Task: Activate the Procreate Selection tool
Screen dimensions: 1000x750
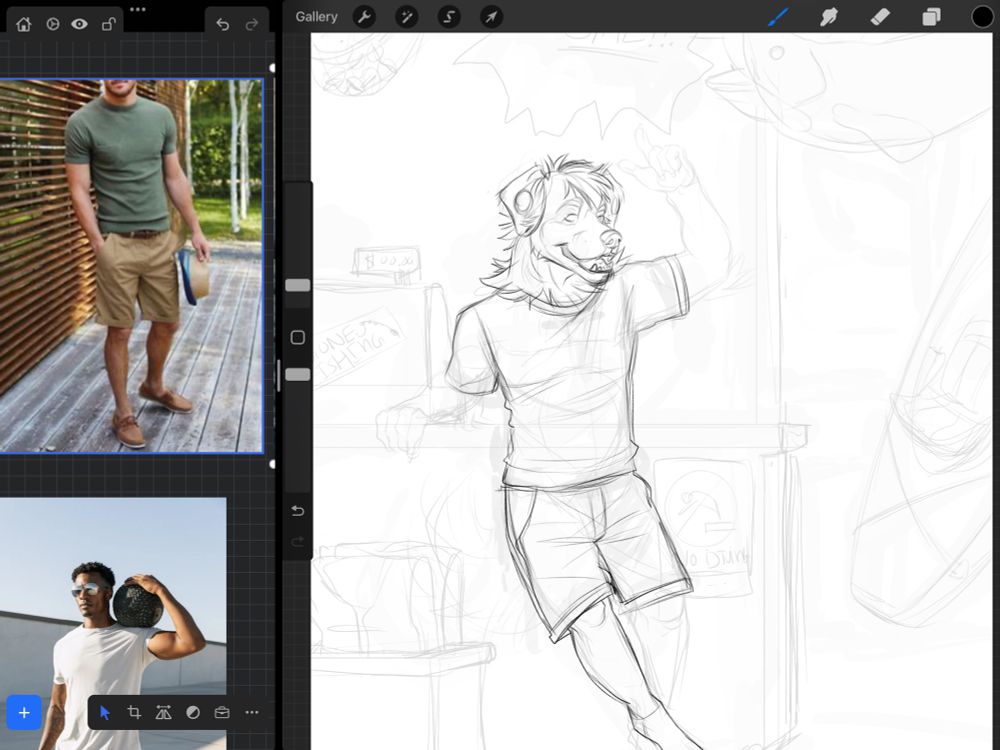Action: click(449, 17)
